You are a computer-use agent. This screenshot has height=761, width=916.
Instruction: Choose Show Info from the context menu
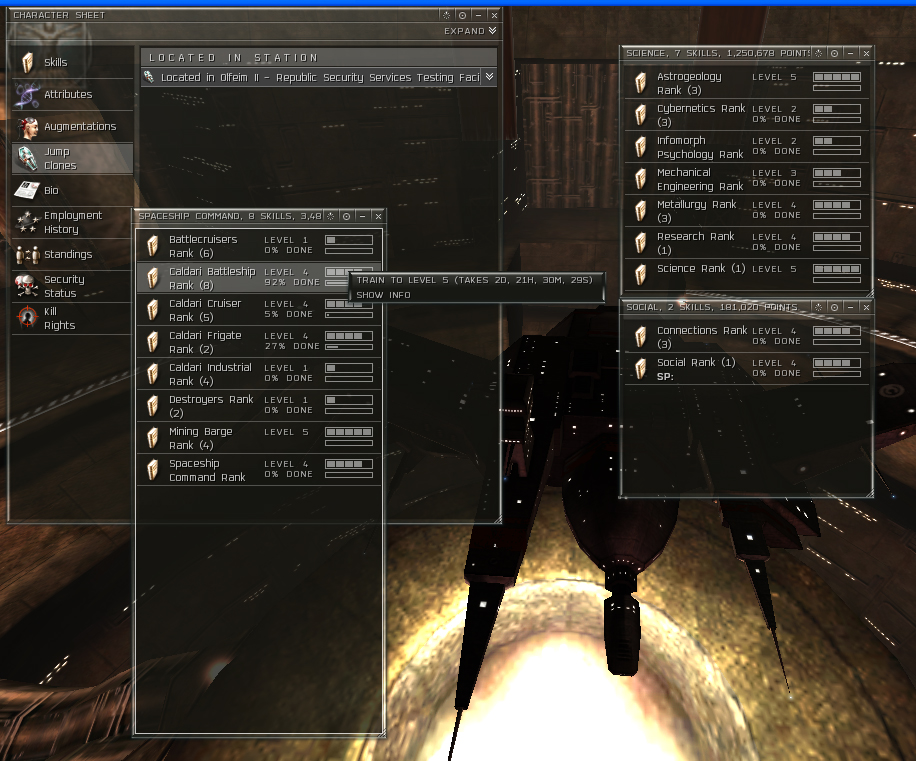[383, 295]
